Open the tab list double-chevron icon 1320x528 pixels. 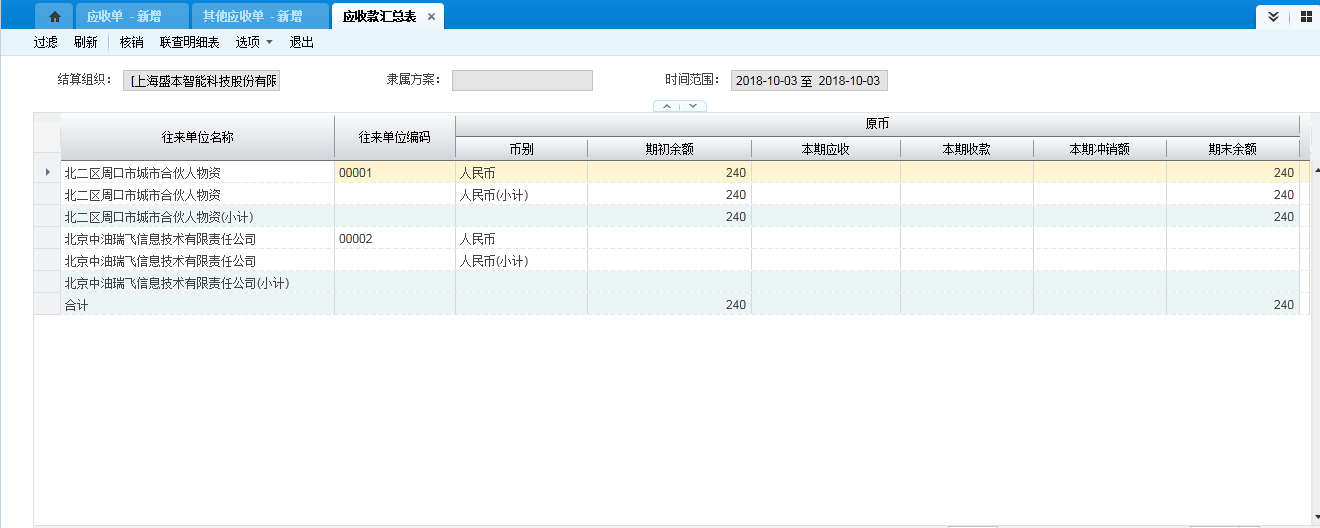point(1273,16)
